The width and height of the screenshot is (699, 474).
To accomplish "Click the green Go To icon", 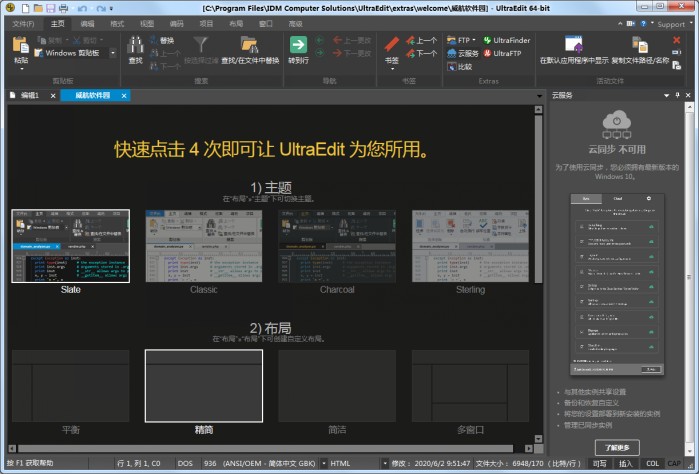I will click(x=298, y=46).
